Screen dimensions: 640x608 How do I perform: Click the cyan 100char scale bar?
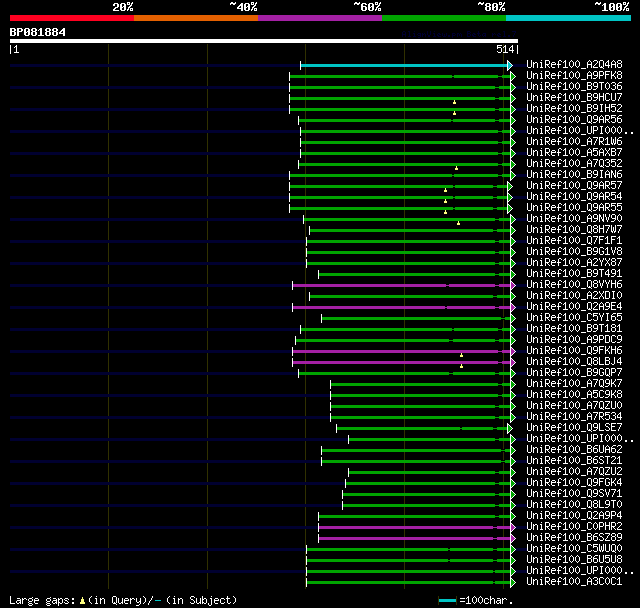point(448,600)
